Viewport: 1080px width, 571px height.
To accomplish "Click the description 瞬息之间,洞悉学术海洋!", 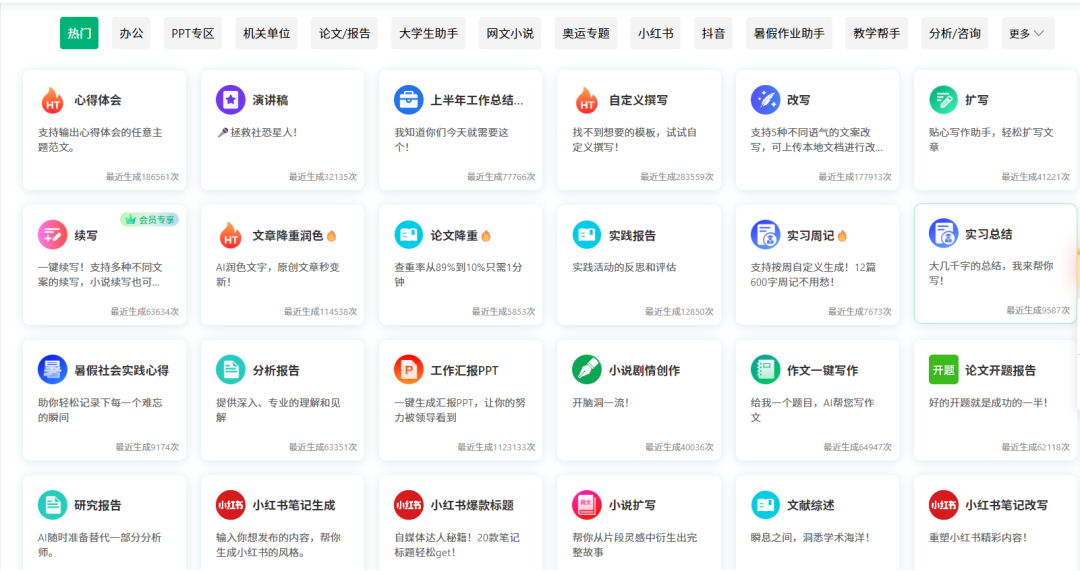I will 810,537.
